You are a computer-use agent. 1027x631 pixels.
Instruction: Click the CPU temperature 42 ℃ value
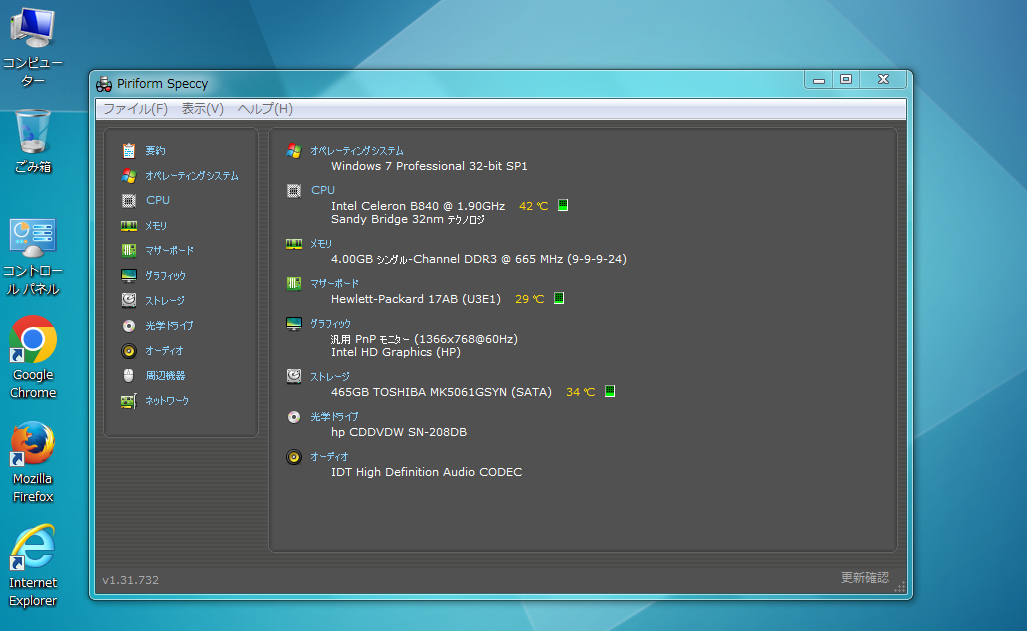533,206
